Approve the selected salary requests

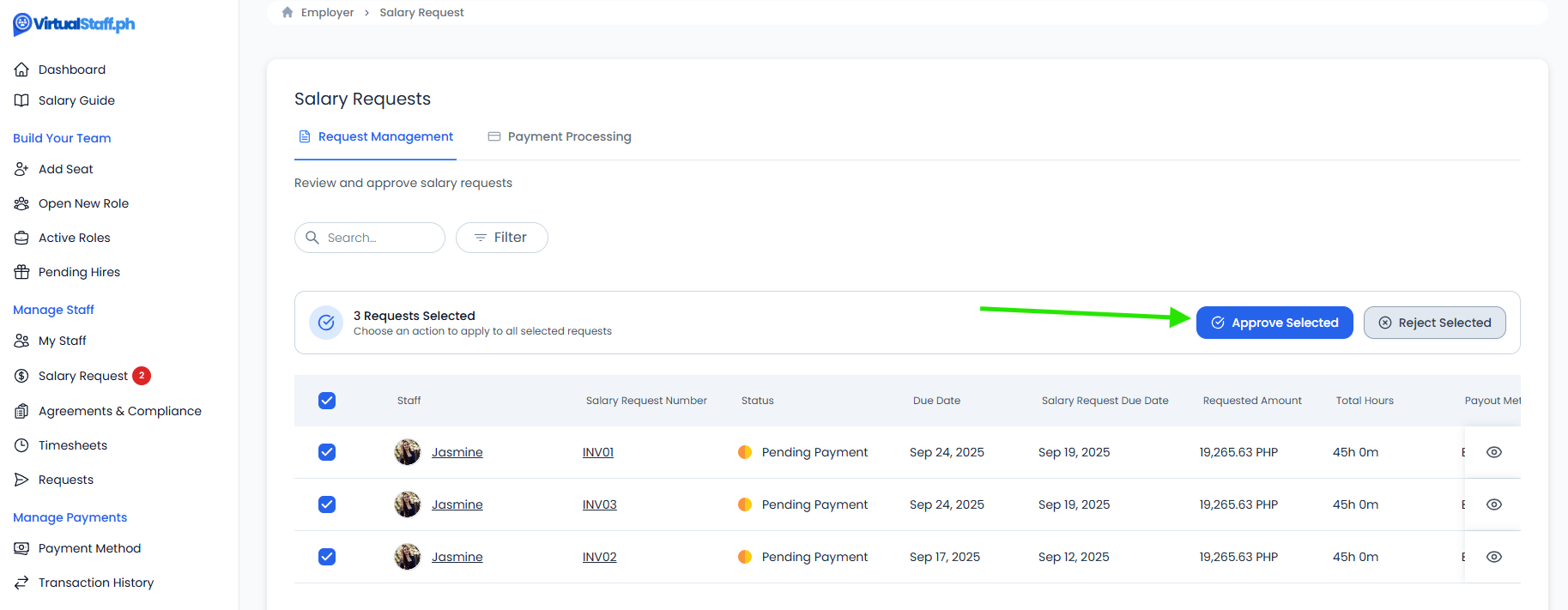coord(1274,323)
